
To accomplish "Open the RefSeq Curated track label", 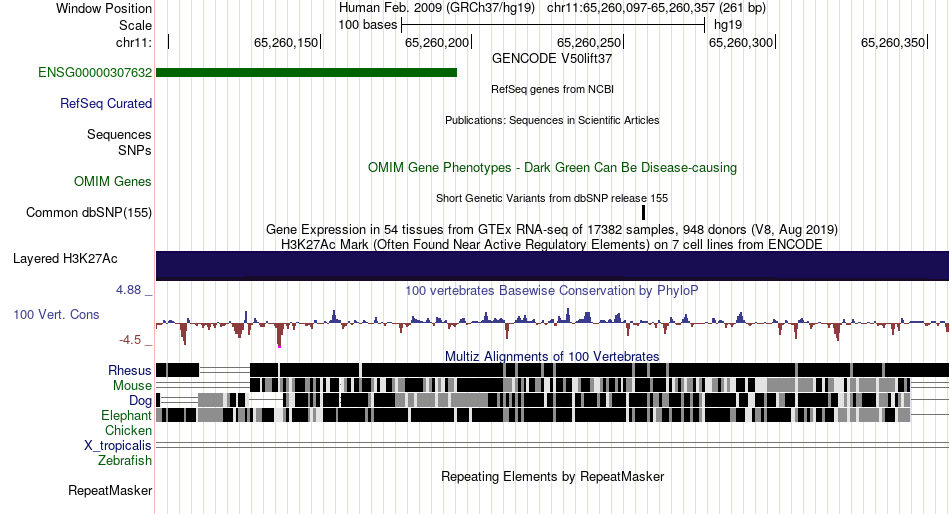I will 106,104.
